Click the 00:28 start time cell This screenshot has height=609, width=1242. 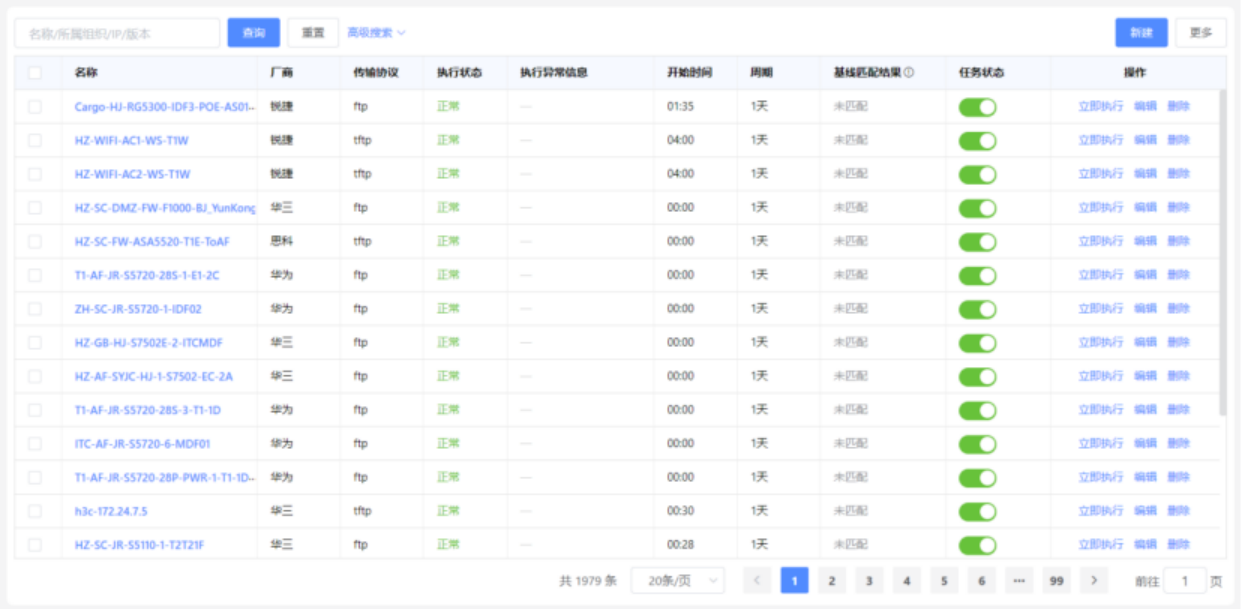pyautogui.click(x=680, y=545)
